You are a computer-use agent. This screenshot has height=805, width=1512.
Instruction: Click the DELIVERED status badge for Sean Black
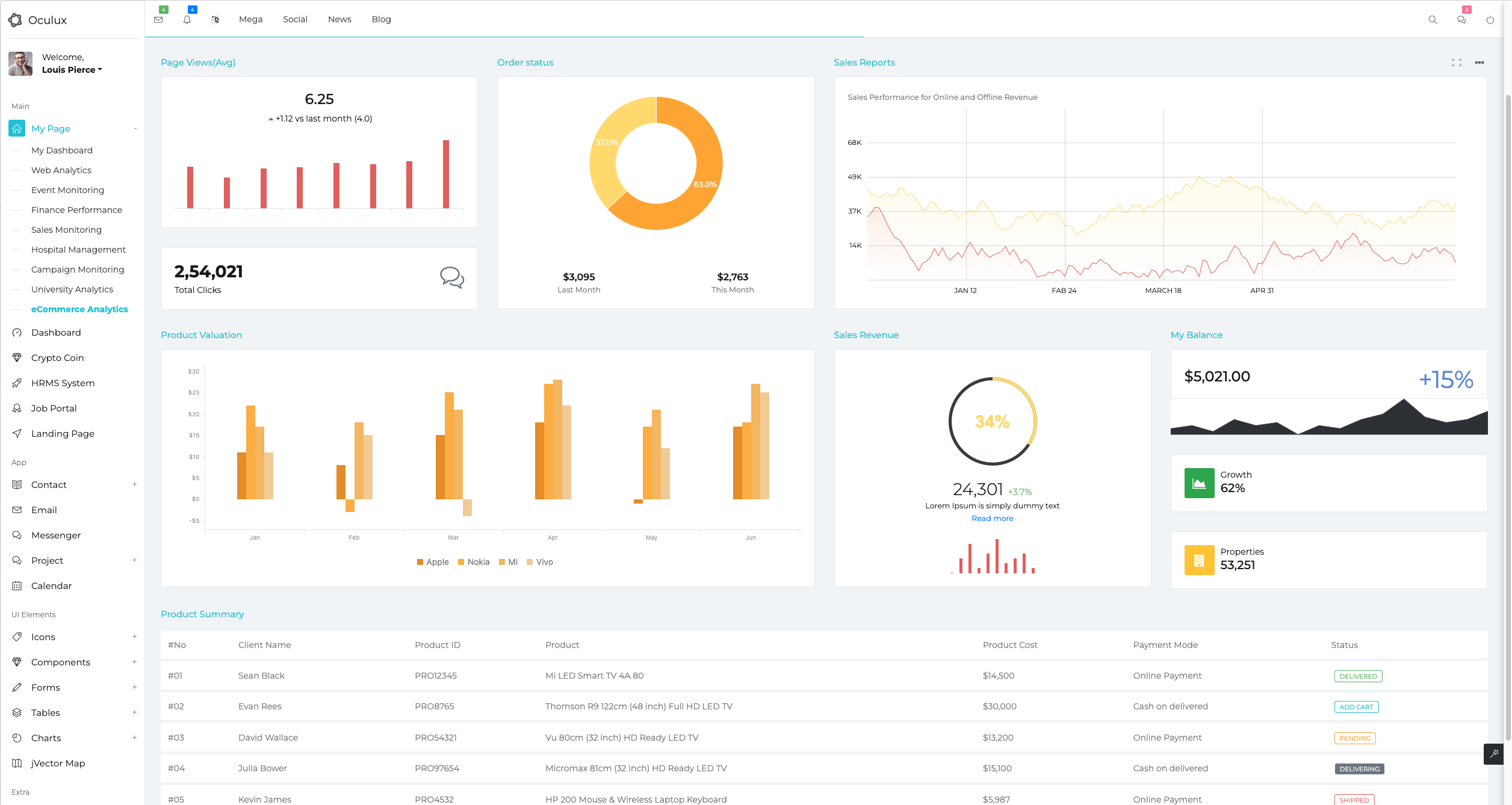[x=1358, y=676]
